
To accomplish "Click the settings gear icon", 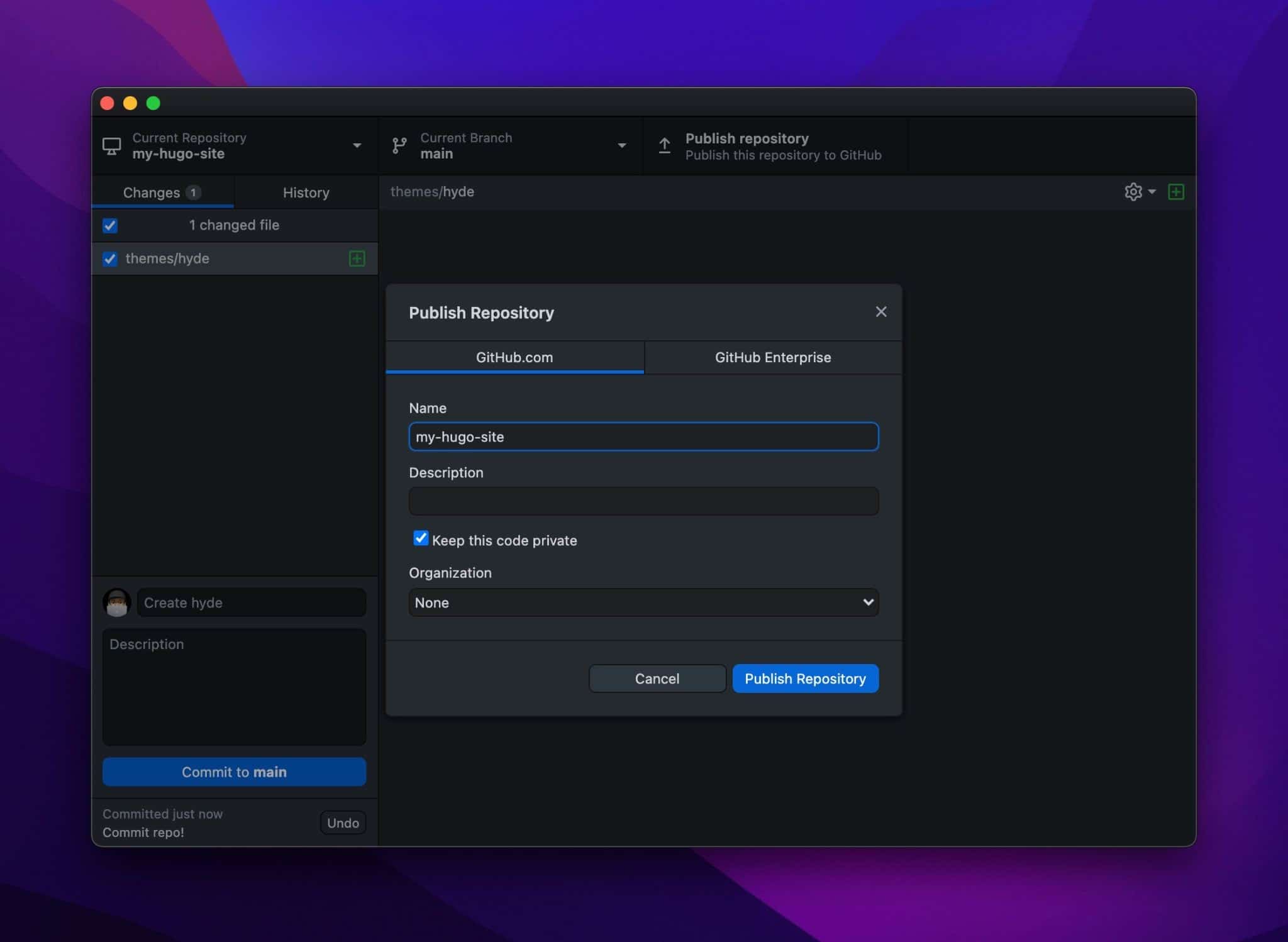I will click(x=1133, y=191).
